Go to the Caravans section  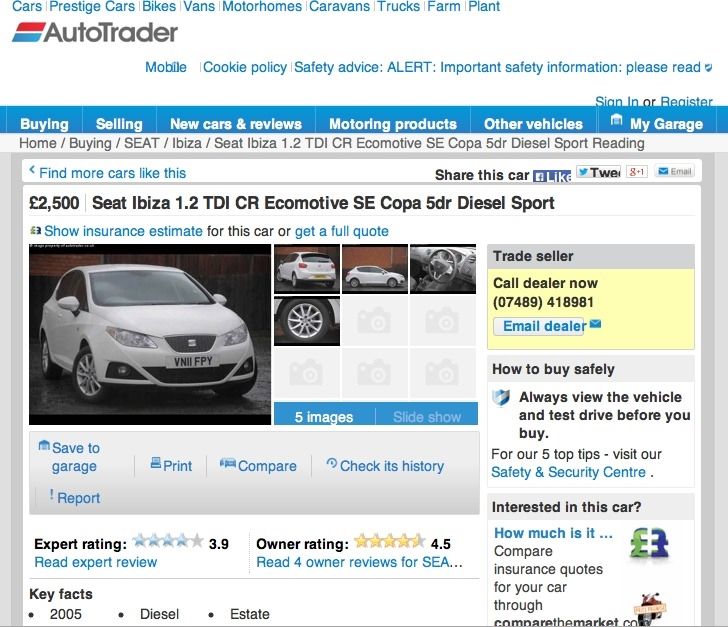(x=339, y=7)
